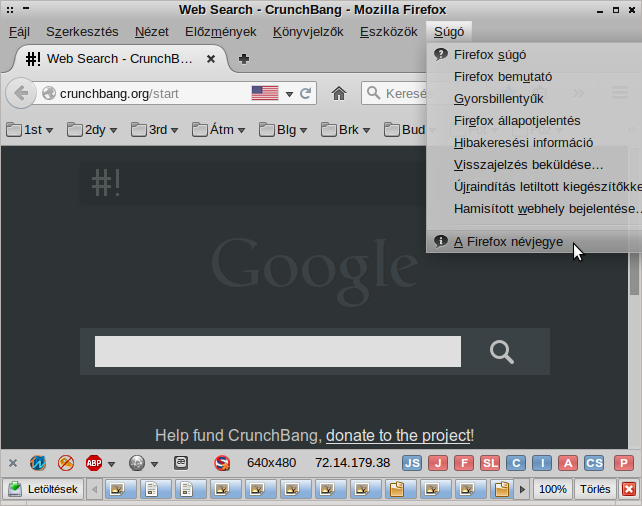Click the US flag icon in the URL bar

[x=265, y=93]
